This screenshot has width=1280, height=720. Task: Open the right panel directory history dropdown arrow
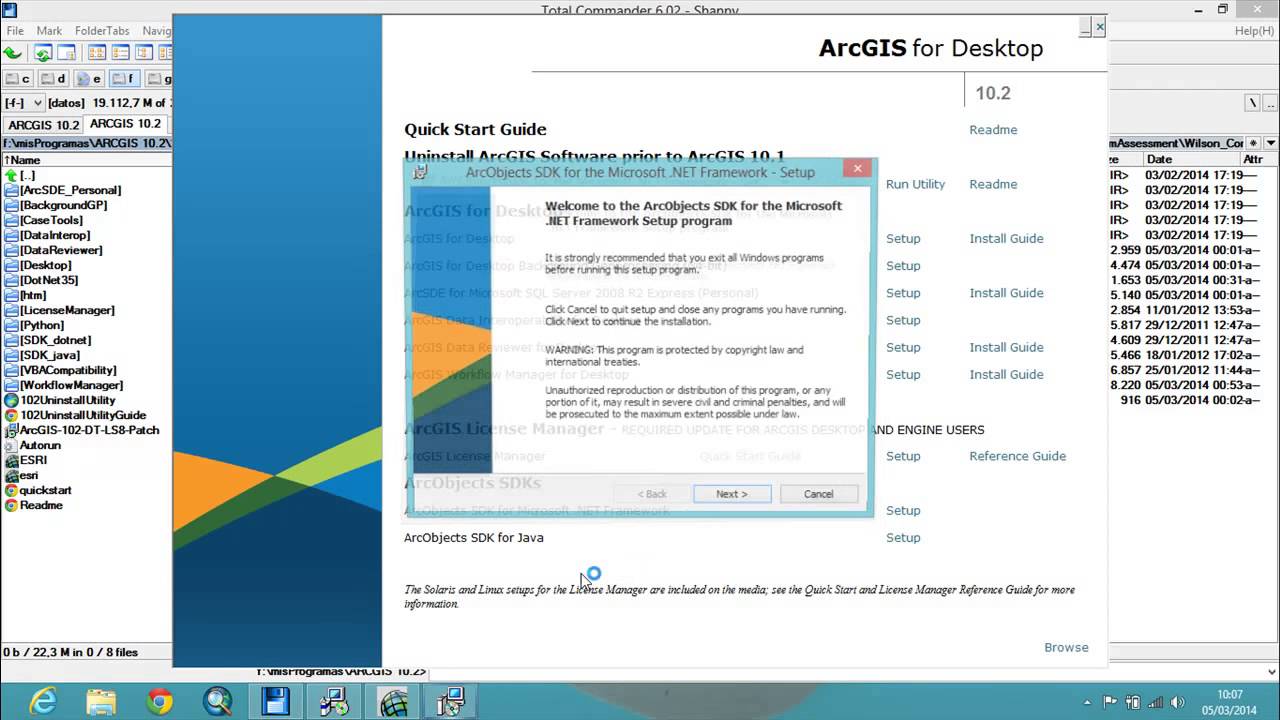1270,143
